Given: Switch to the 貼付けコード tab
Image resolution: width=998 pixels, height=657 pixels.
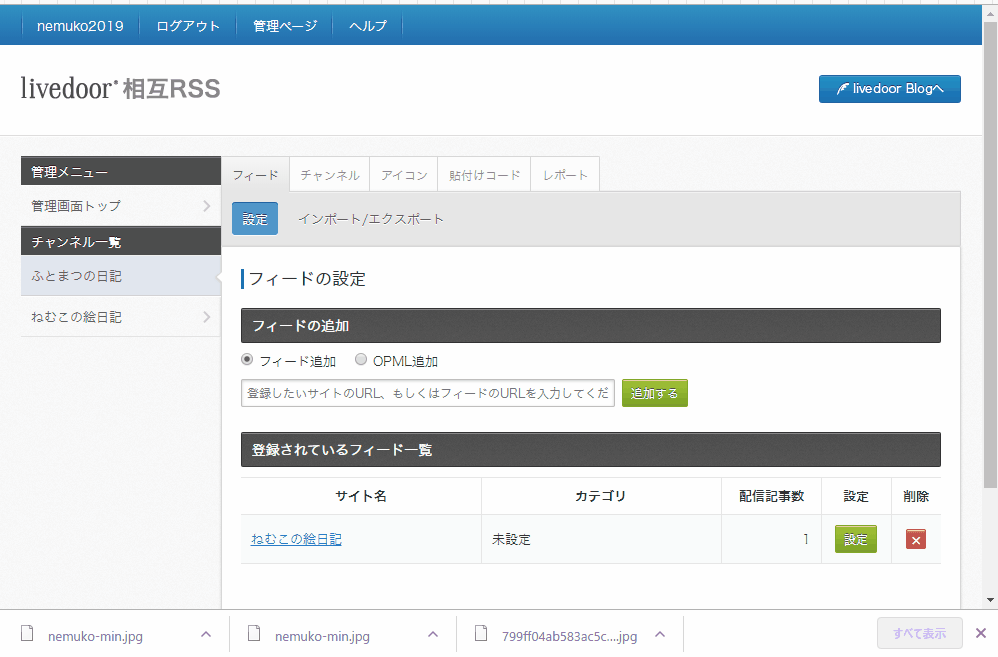Looking at the screenshot, I should pyautogui.click(x=484, y=175).
